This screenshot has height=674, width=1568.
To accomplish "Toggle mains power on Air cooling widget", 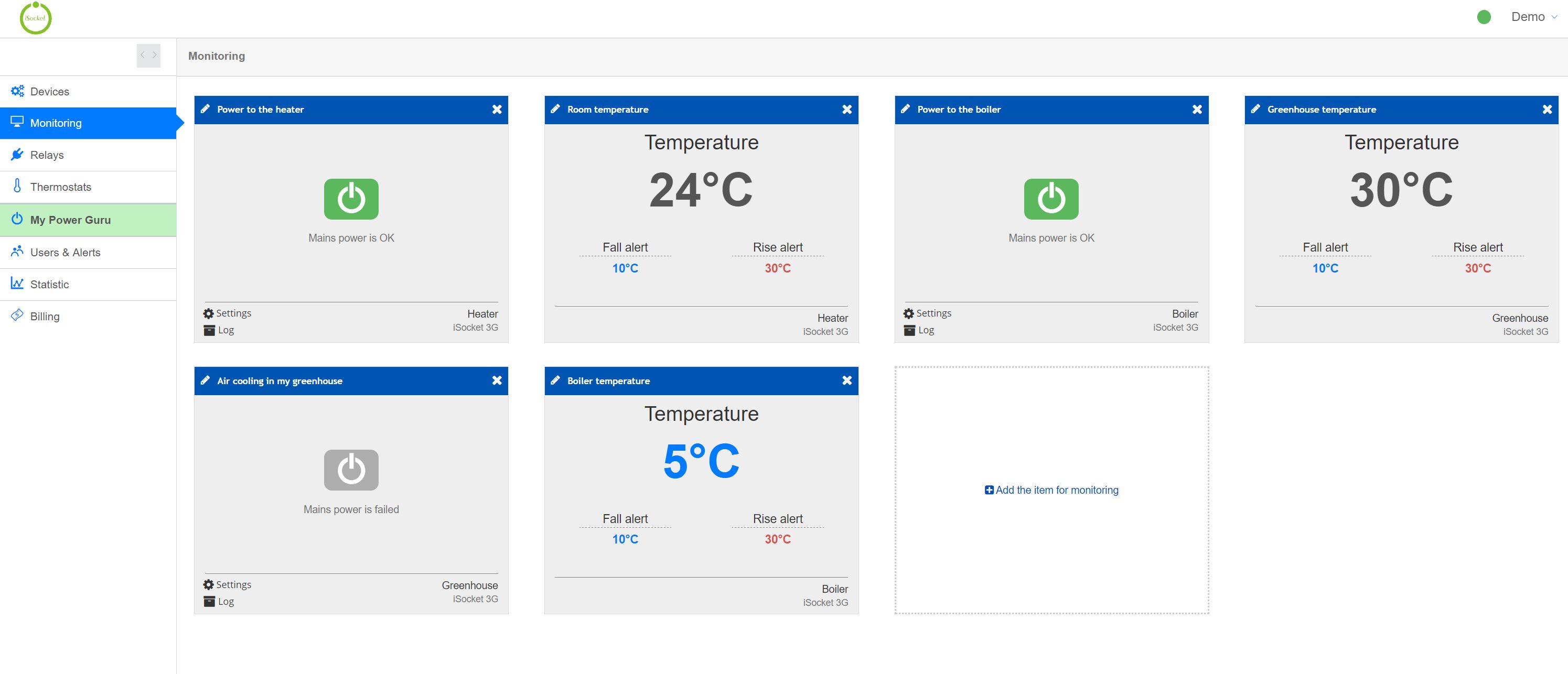I will point(351,470).
